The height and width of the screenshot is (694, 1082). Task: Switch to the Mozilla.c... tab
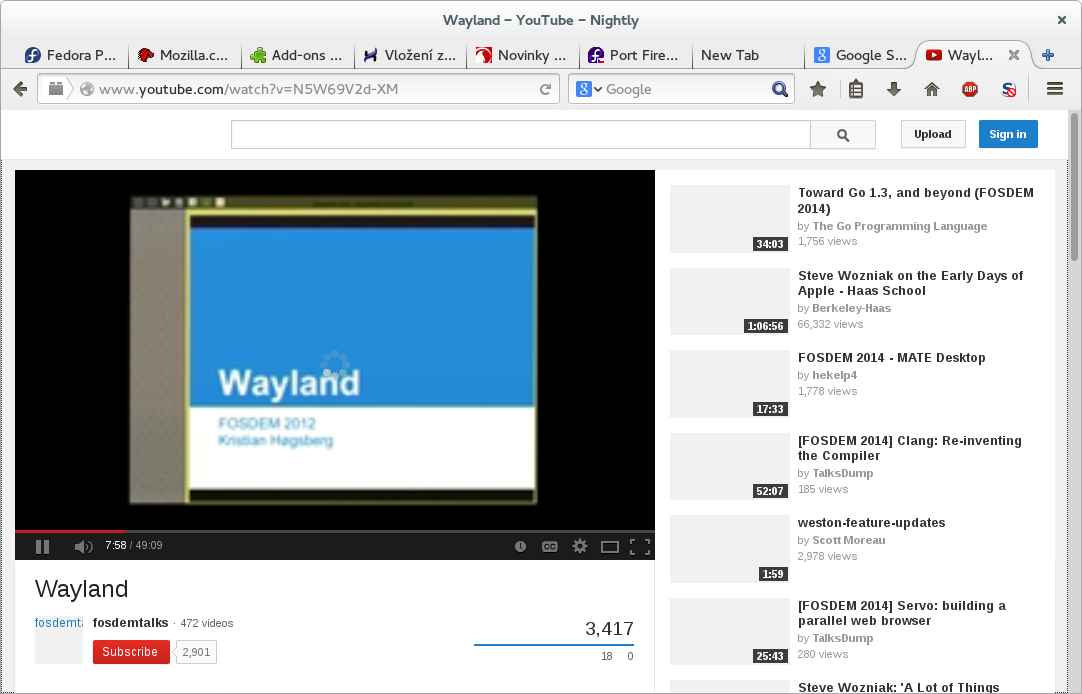coord(183,55)
